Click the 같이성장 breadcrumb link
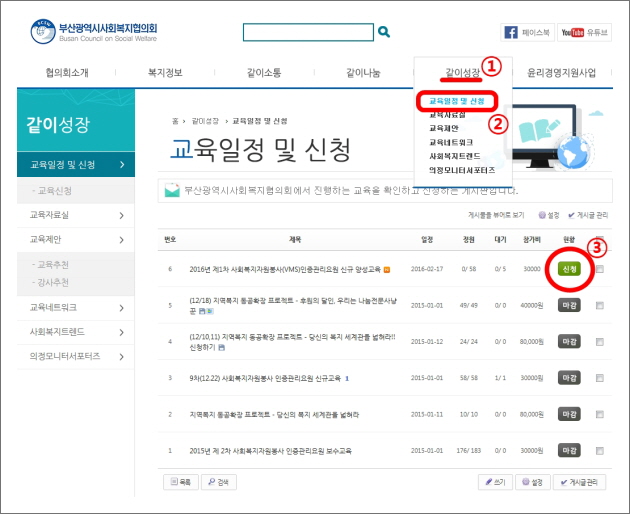Viewport: 630px width, 514px height. [x=205, y=121]
